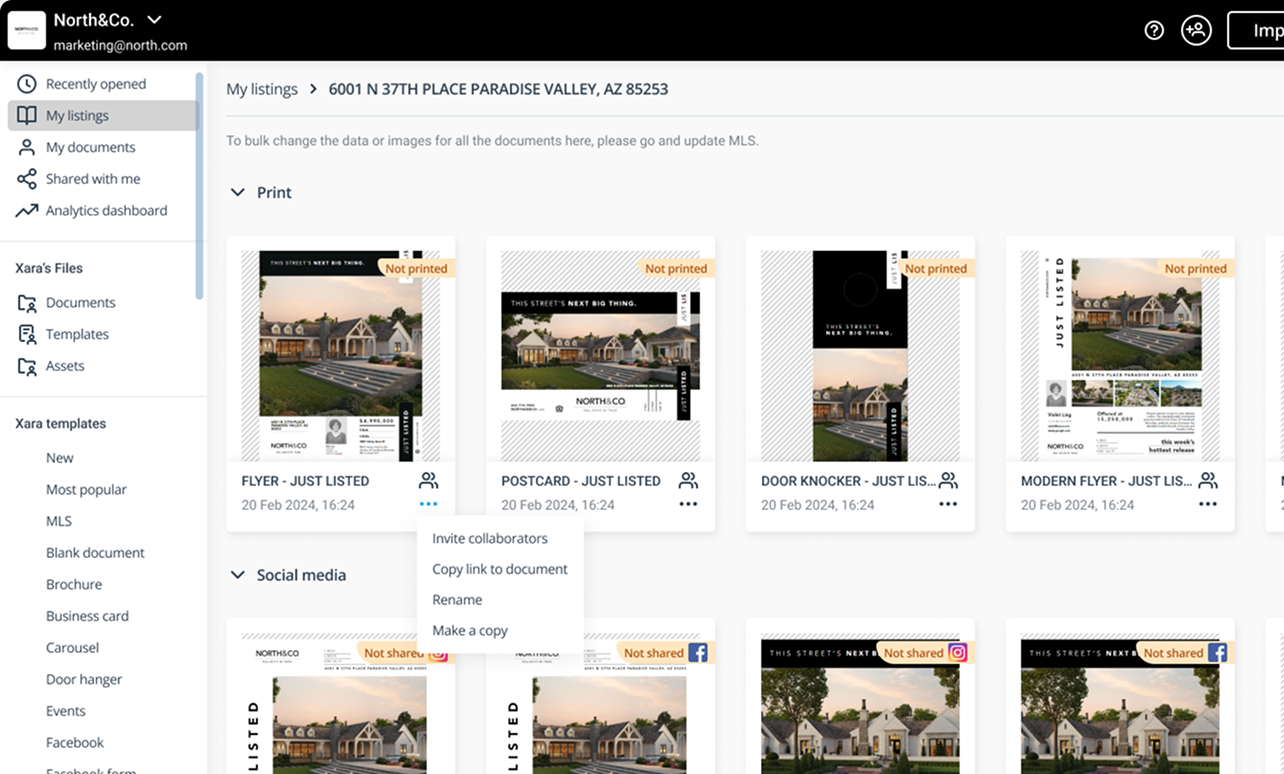Open the North&Co. account dropdown chevron

[x=154, y=19]
